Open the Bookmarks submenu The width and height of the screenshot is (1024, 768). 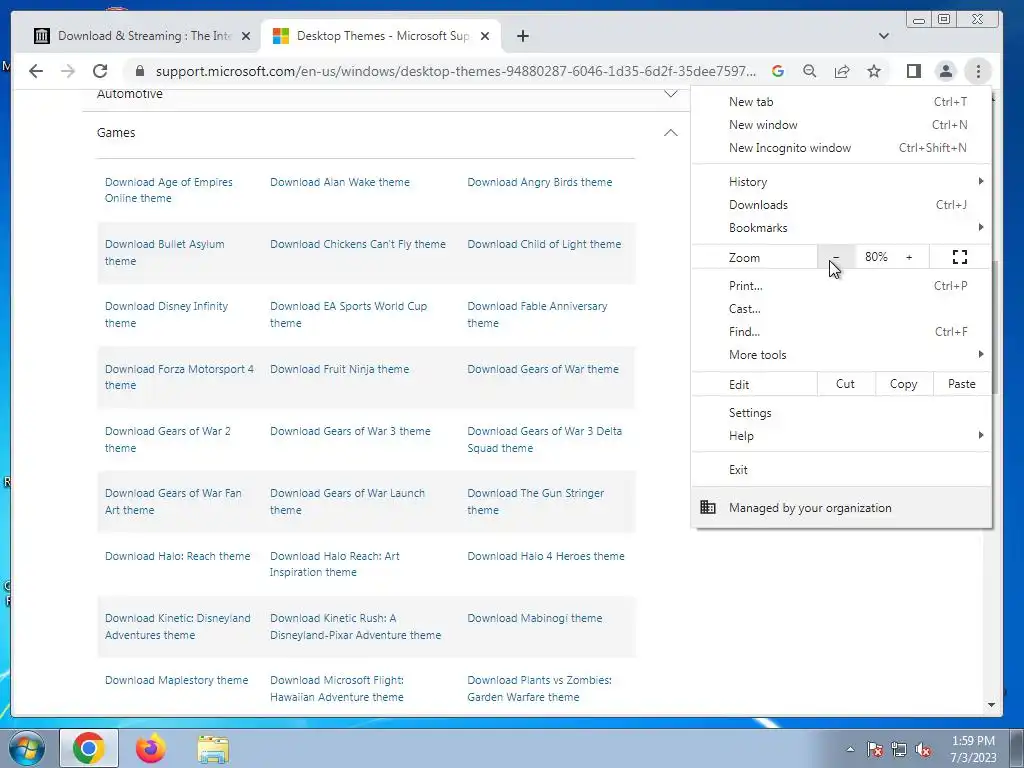coord(841,227)
